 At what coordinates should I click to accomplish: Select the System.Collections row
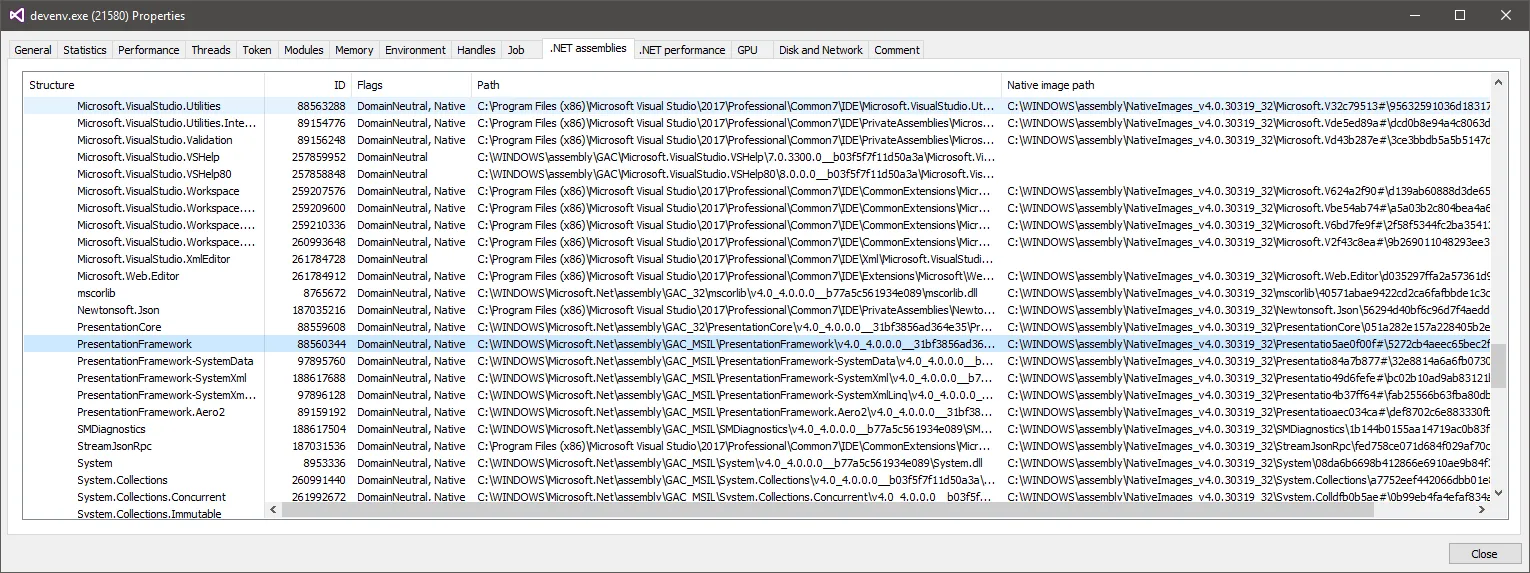(757, 480)
